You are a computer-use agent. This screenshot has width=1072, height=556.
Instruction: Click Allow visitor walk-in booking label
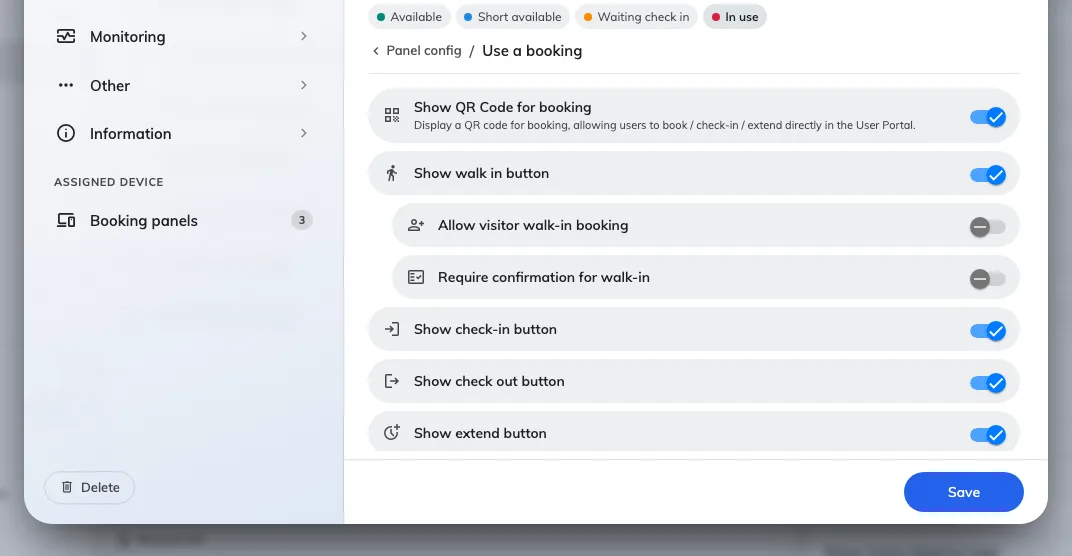[x=533, y=225]
